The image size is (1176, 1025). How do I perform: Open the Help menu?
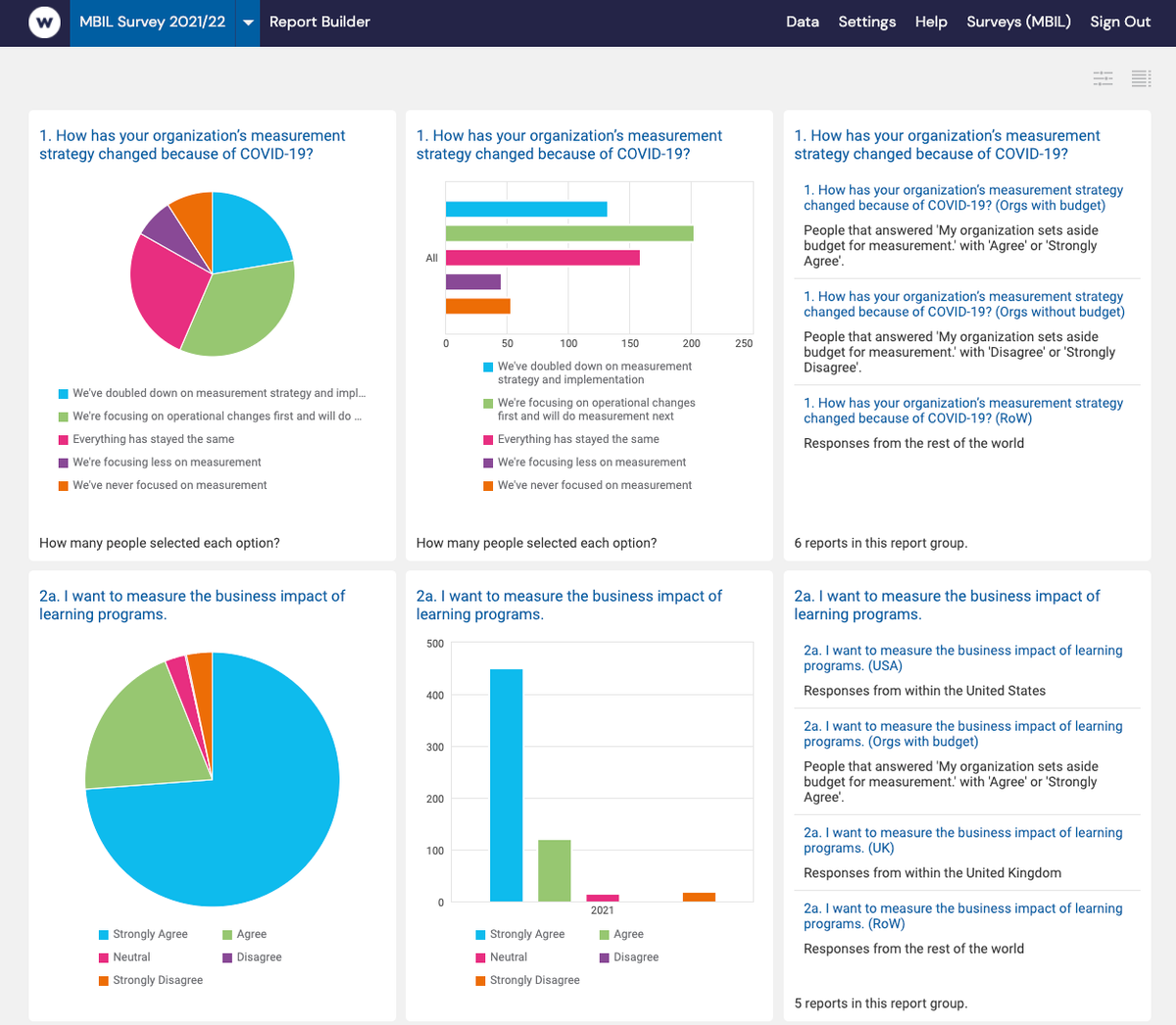(x=931, y=22)
